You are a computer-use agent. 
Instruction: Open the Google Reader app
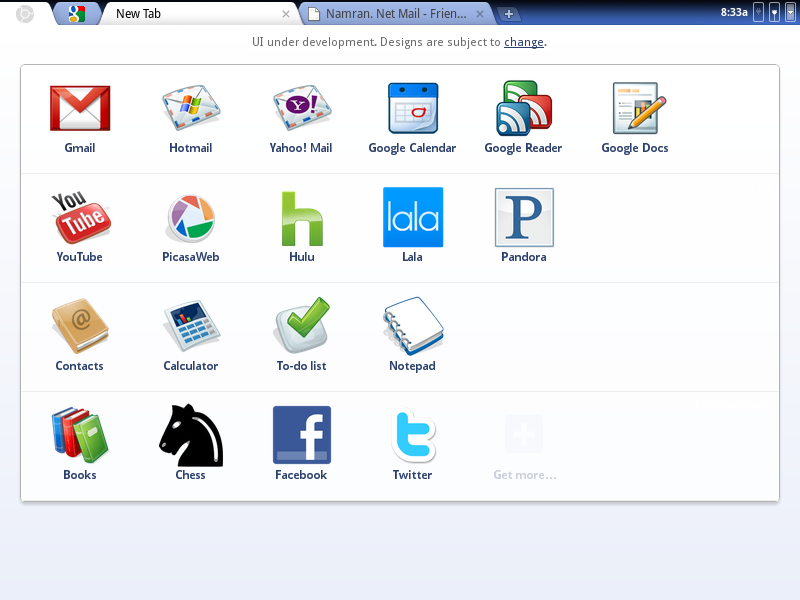tap(523, 109)
